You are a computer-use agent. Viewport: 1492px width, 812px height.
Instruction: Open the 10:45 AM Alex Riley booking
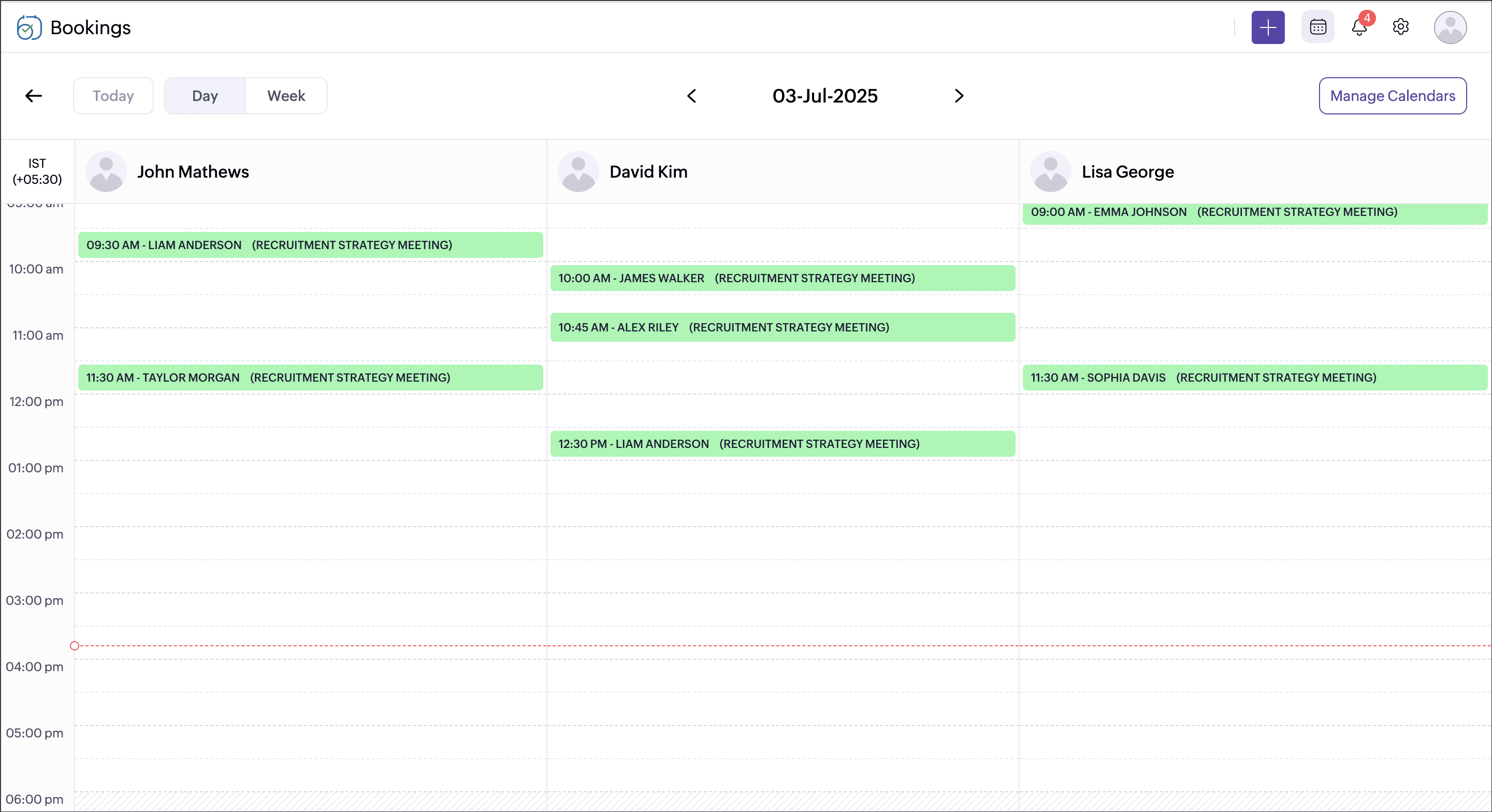pos(783,327)
